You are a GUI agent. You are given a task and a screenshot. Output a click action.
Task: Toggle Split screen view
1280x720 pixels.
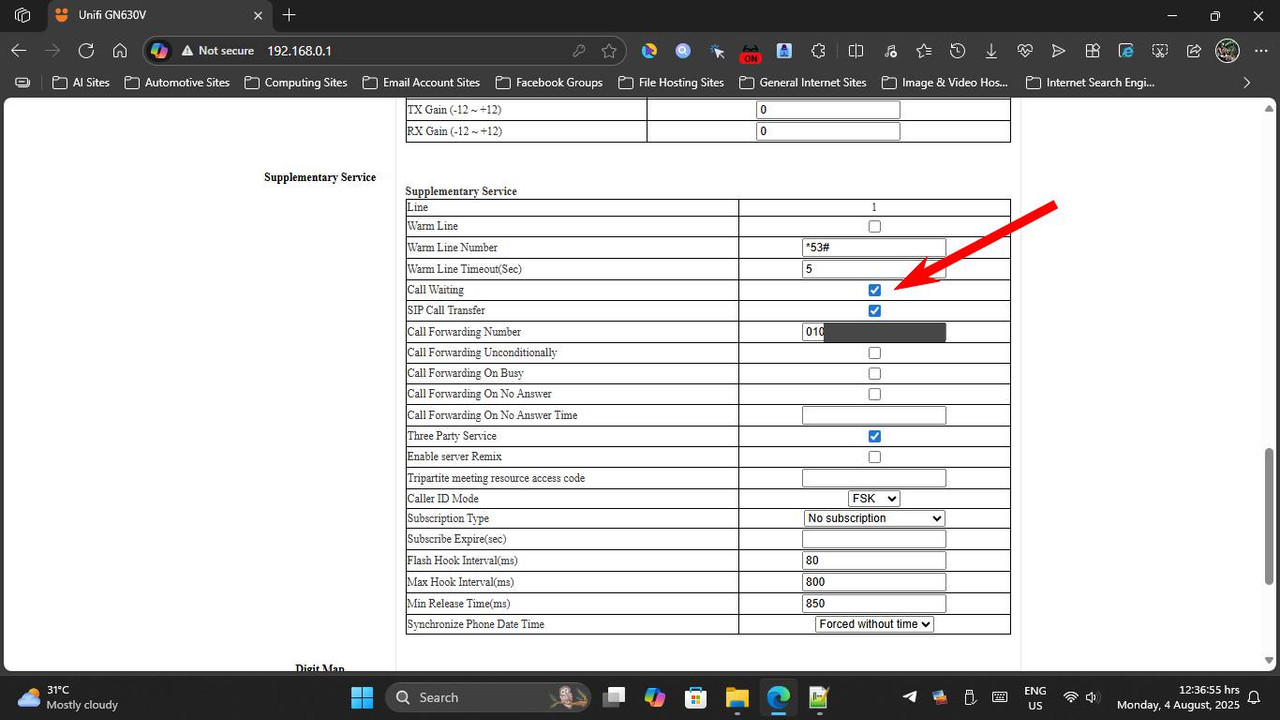click(856, 51)
